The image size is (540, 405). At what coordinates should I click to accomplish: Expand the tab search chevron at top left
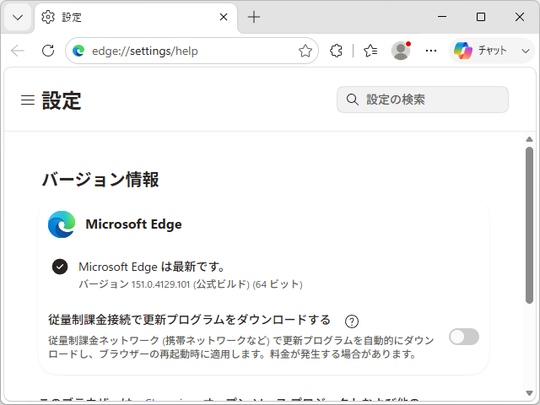tap(18, 17)
